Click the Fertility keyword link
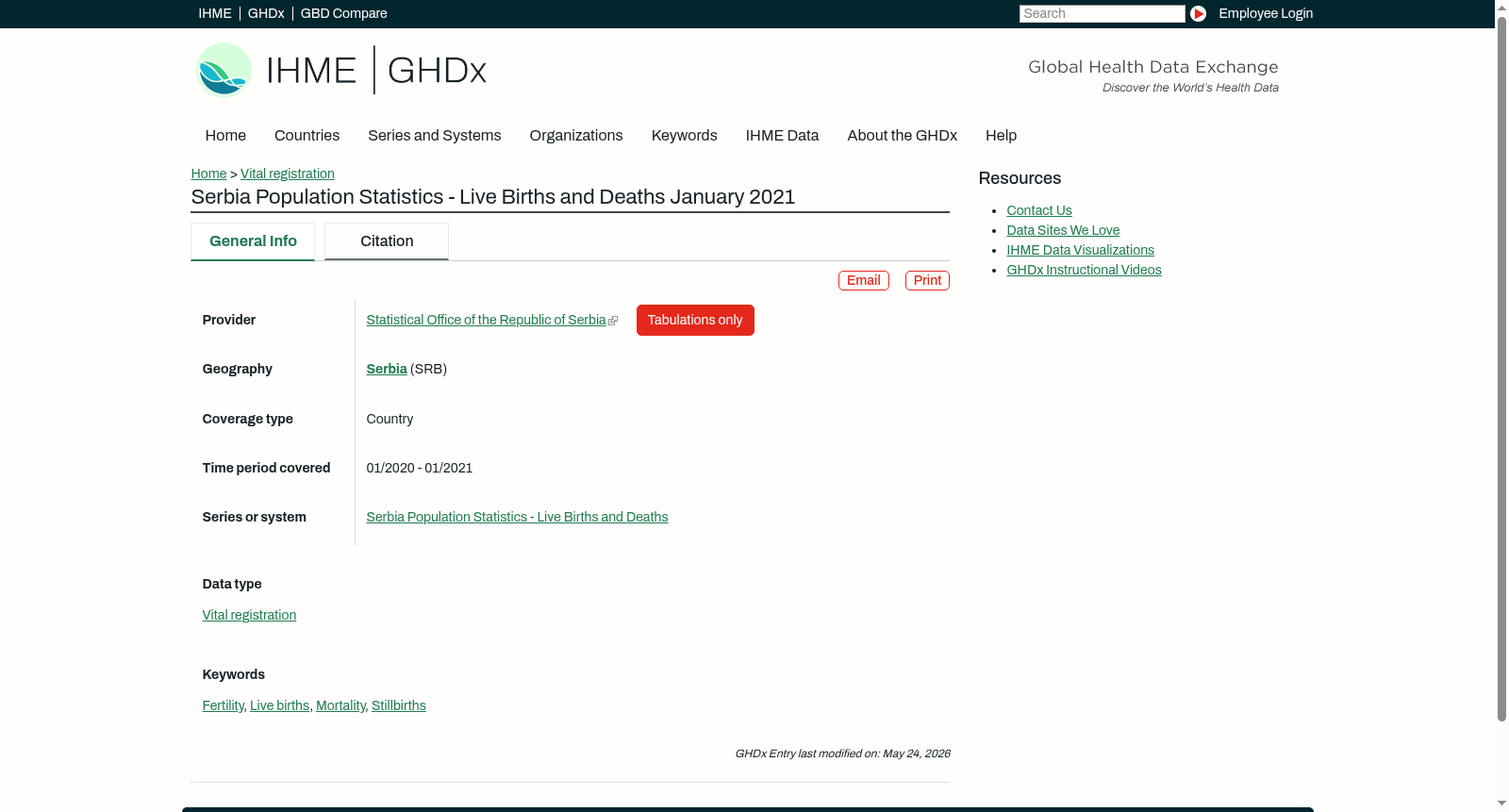The image size is (1509, 812). [x=223, y=705]
